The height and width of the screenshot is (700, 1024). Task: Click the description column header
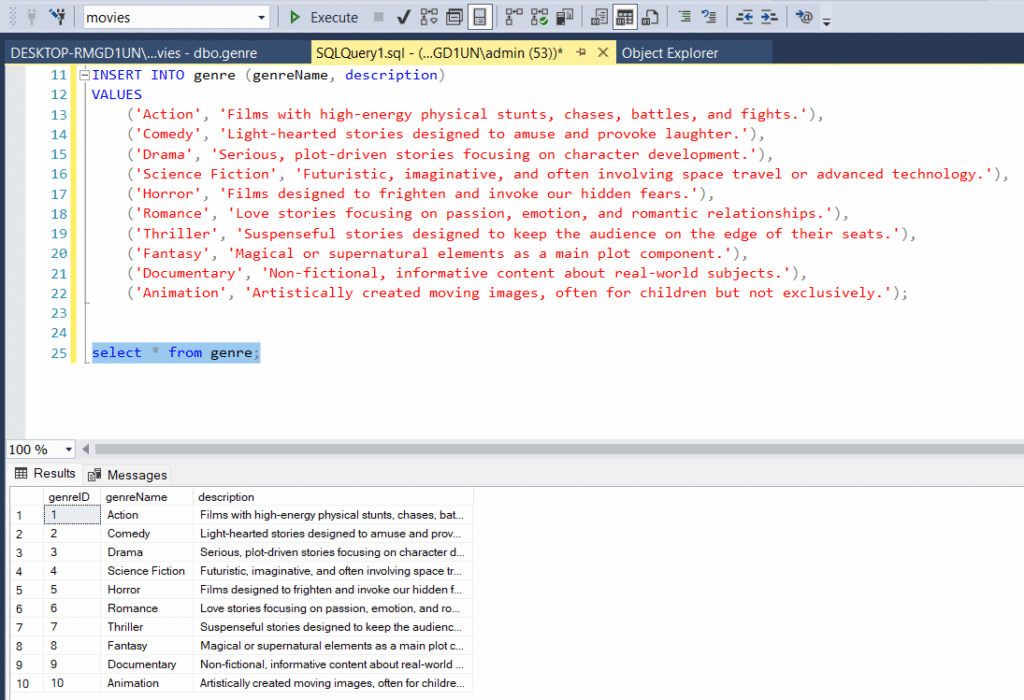(333, 497)
